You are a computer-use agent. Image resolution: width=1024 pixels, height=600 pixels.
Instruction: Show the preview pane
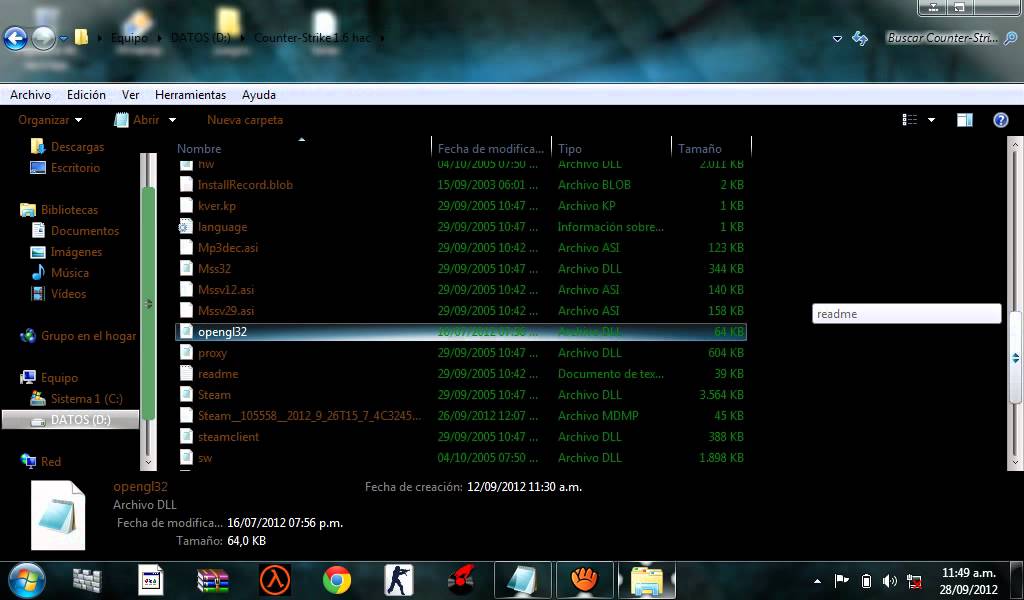(965, 119)
